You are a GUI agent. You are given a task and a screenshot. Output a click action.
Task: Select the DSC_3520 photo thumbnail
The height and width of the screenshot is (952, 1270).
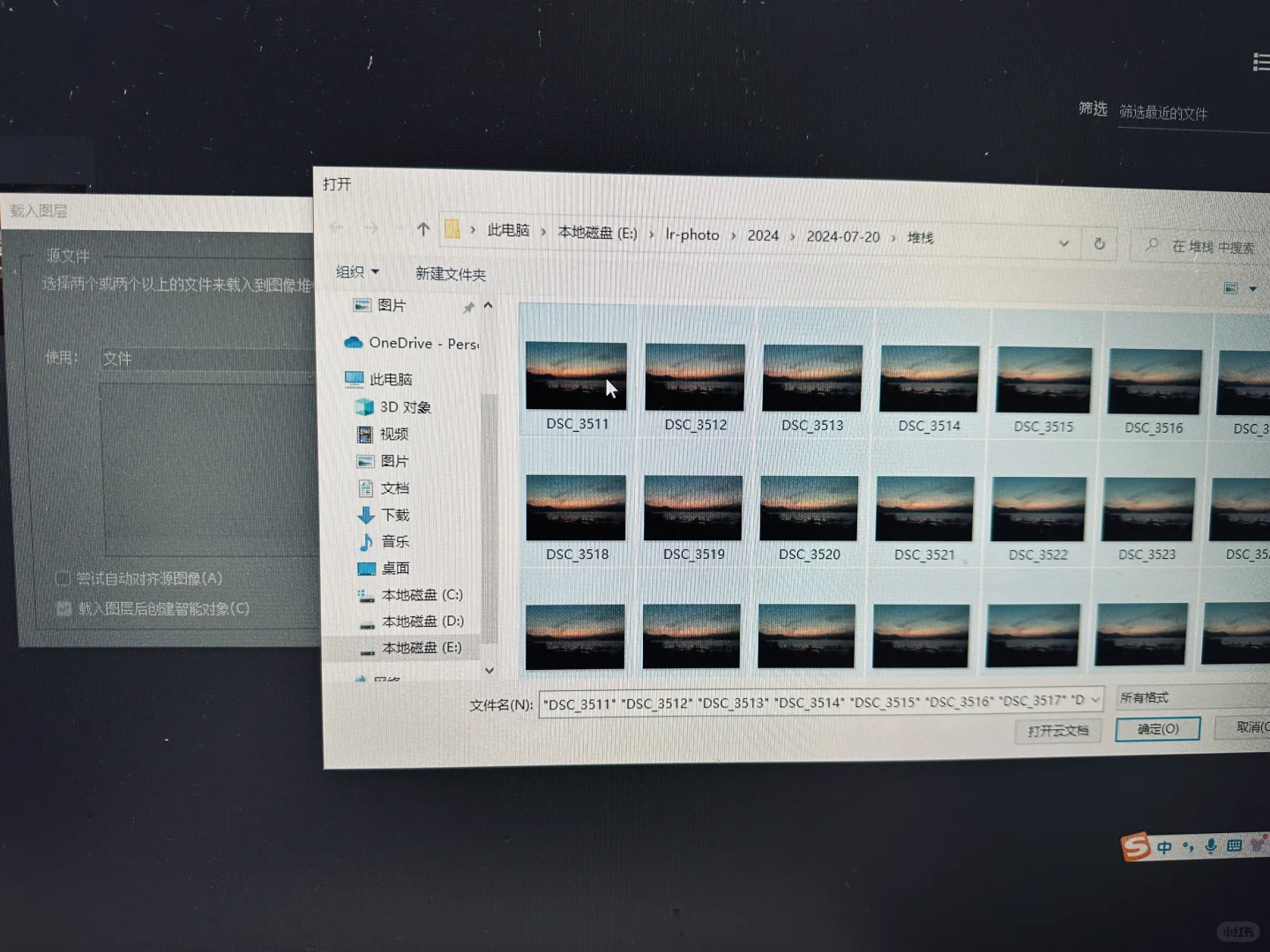[809, 509]
